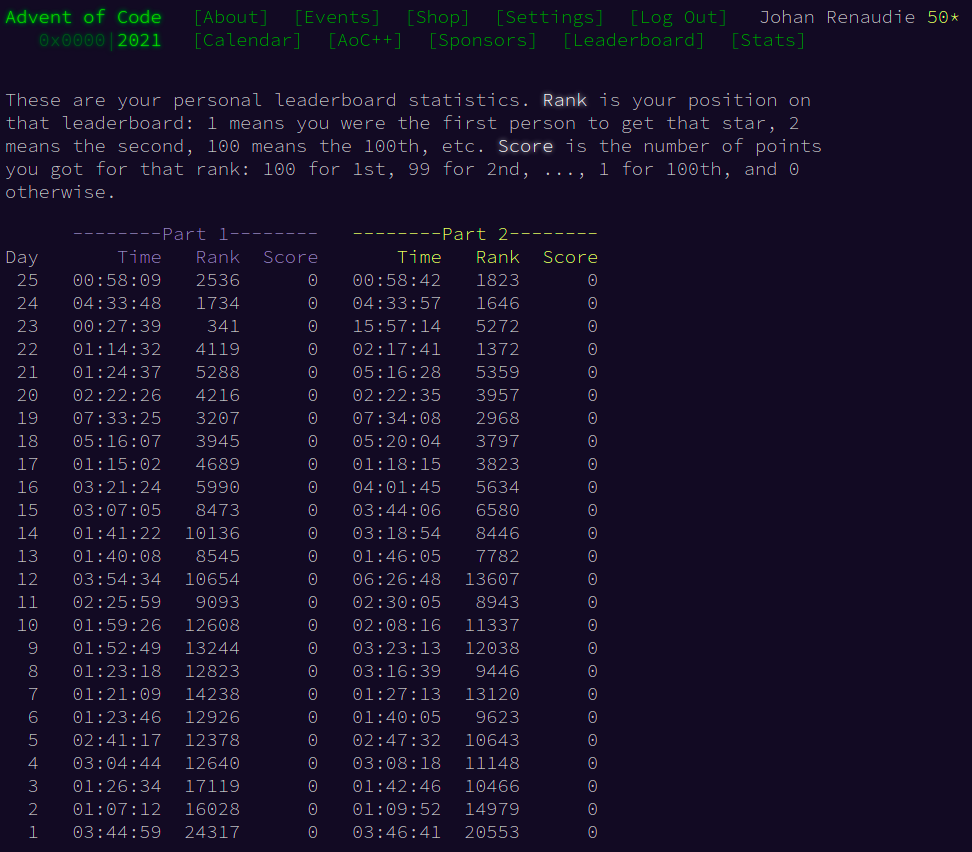Select Day 14 part 1 rank 10136
This screenshot has width=972, height=852.
[x=212, y=533]
